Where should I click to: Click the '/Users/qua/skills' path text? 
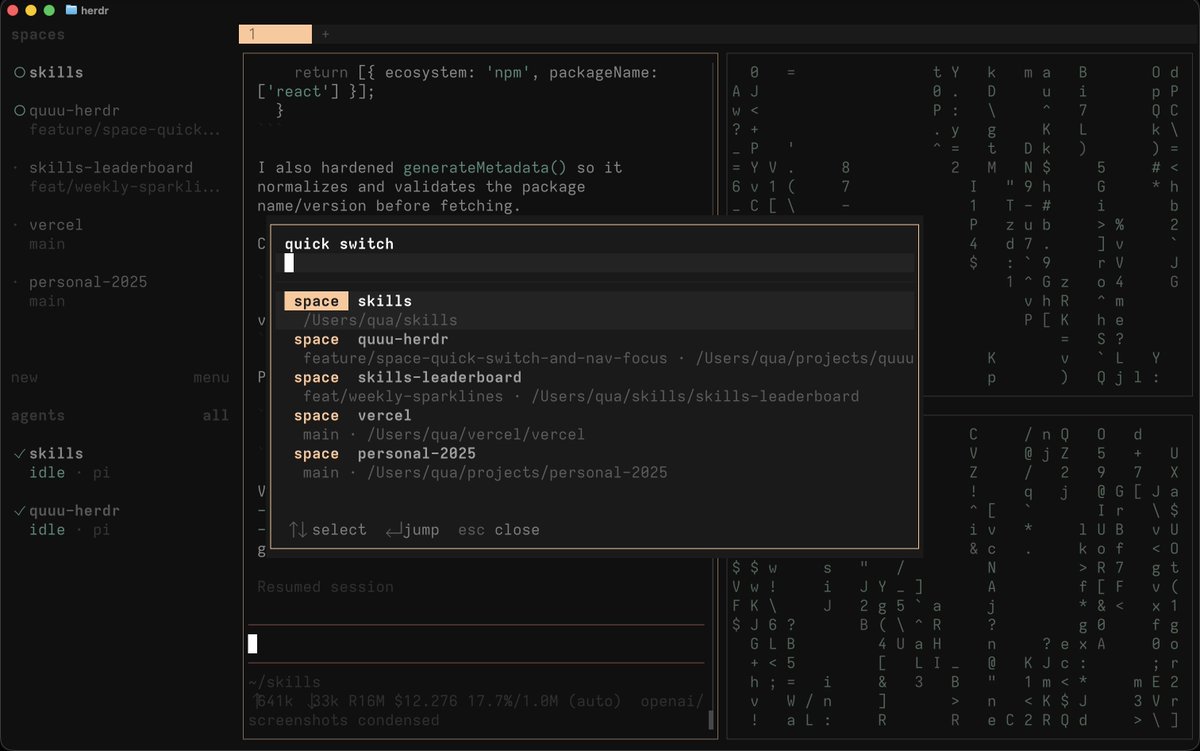[x=380, y=320]
